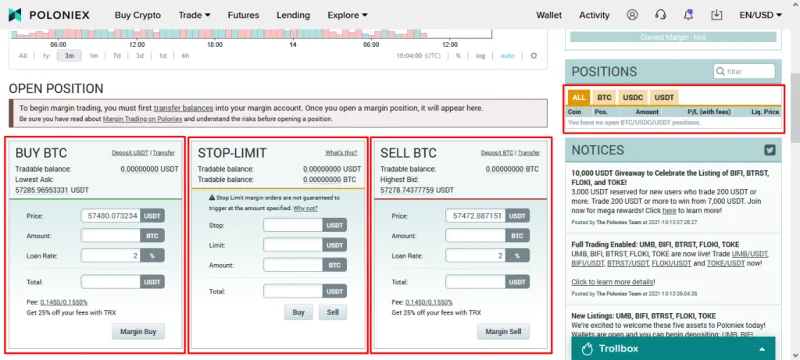Open support headset icon

(660, 15)
